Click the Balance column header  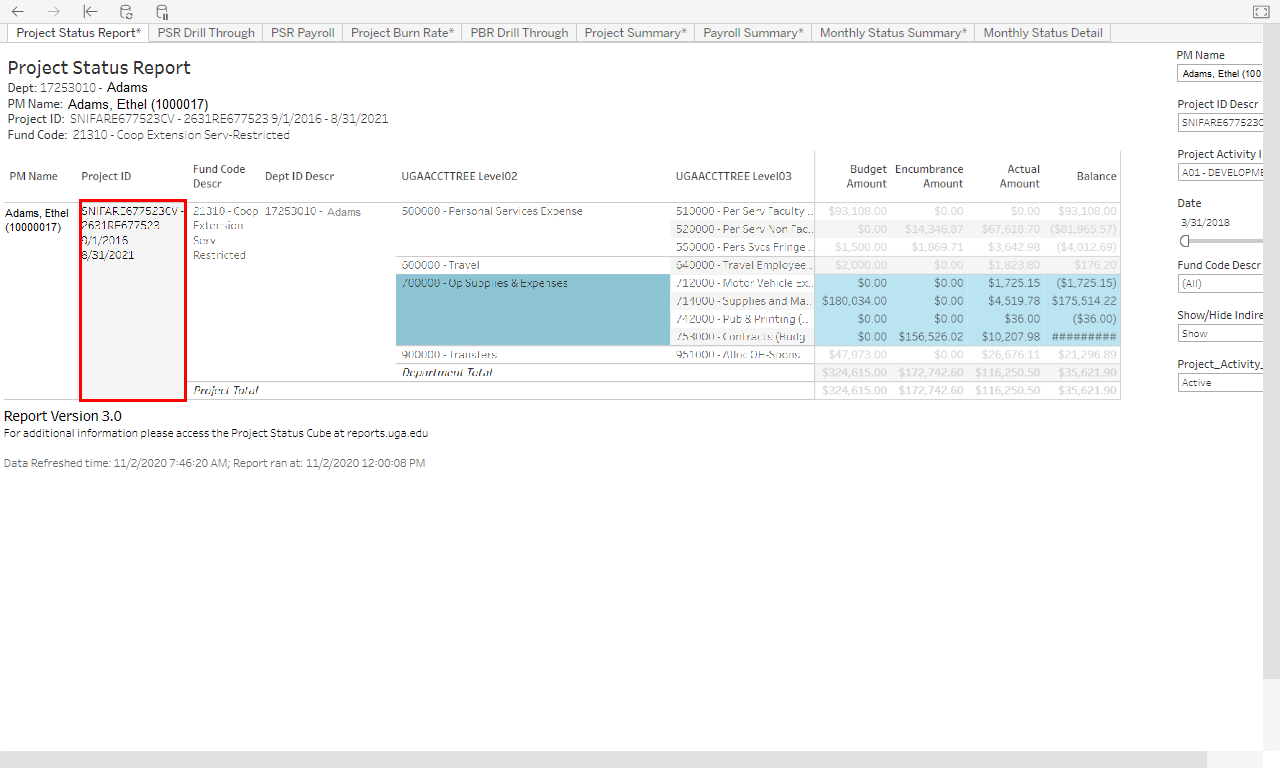[x=1096, y=176]
